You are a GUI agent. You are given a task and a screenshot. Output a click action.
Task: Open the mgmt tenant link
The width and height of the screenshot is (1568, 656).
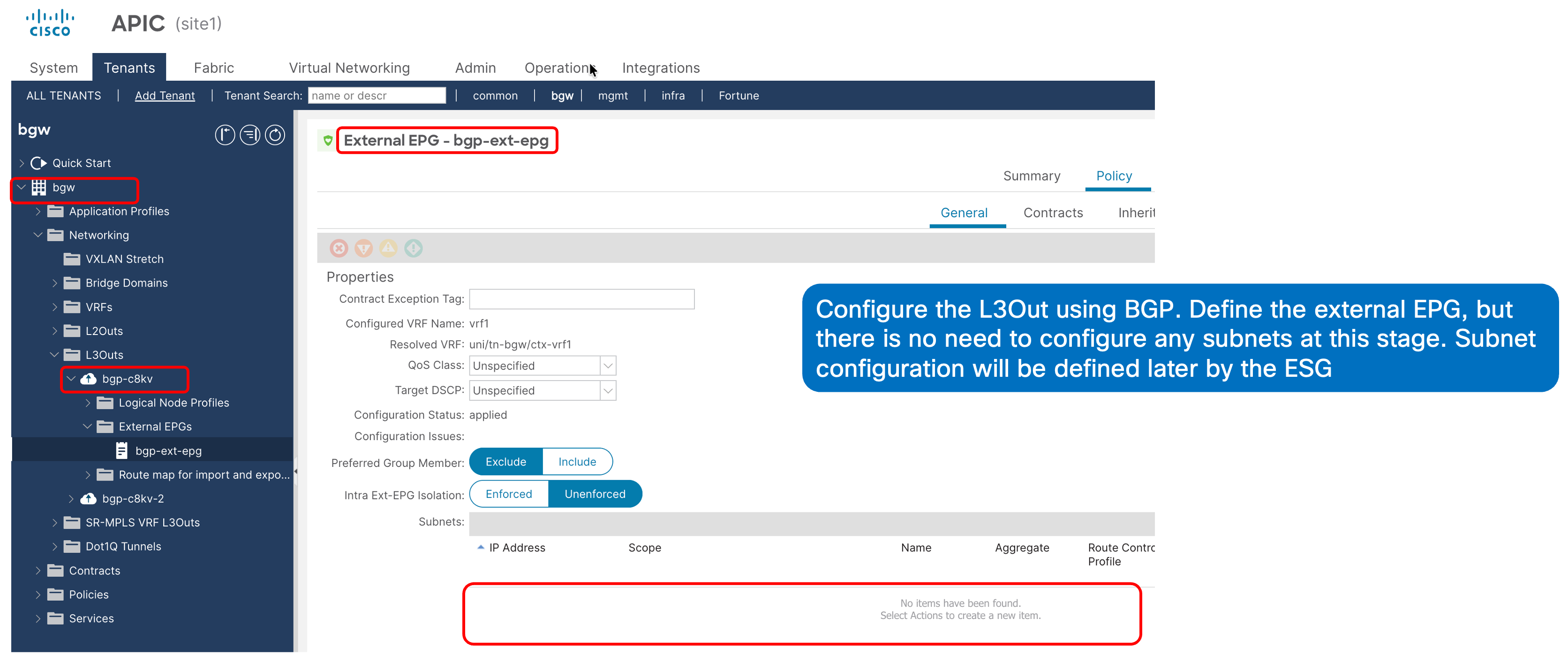[613, 96]
